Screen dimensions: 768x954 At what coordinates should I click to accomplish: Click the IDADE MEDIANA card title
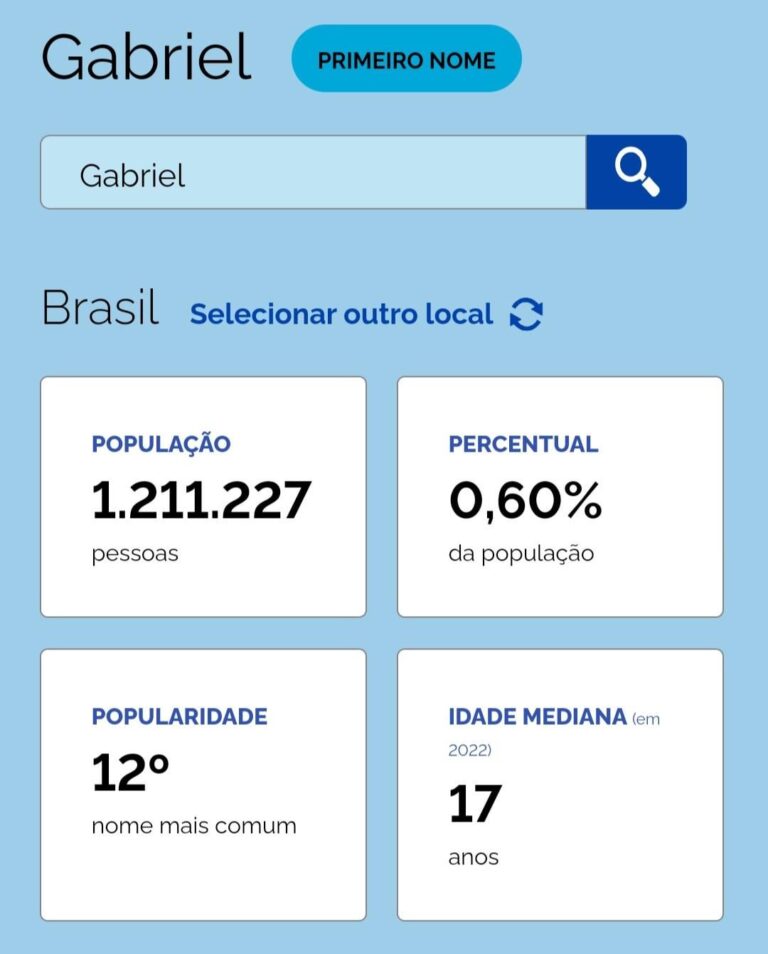pos(537,716)
